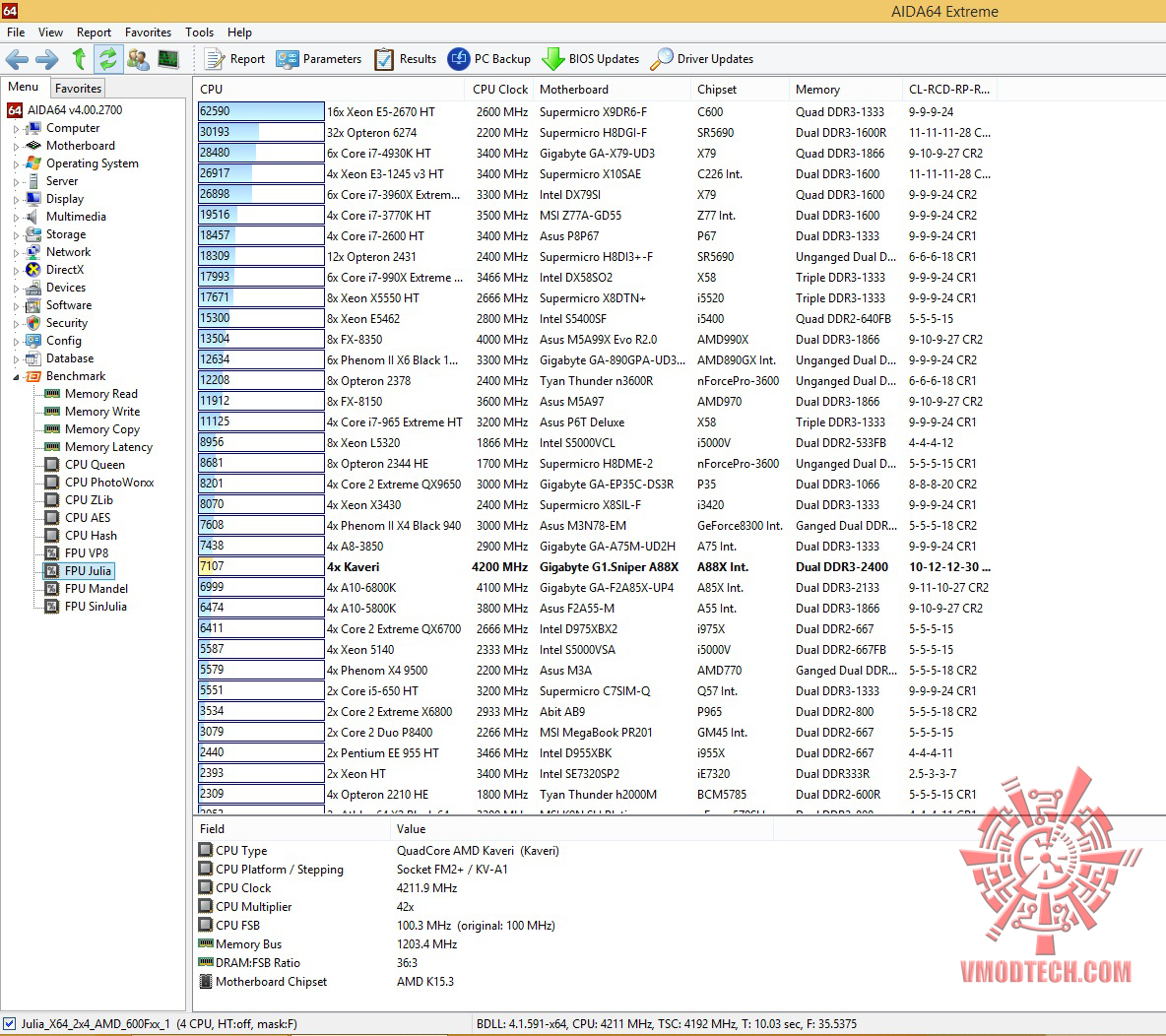The height and width of the screenshot is (1036, 1166).
Task: Click the 62590 score bar
Action: tap(261, 111)
